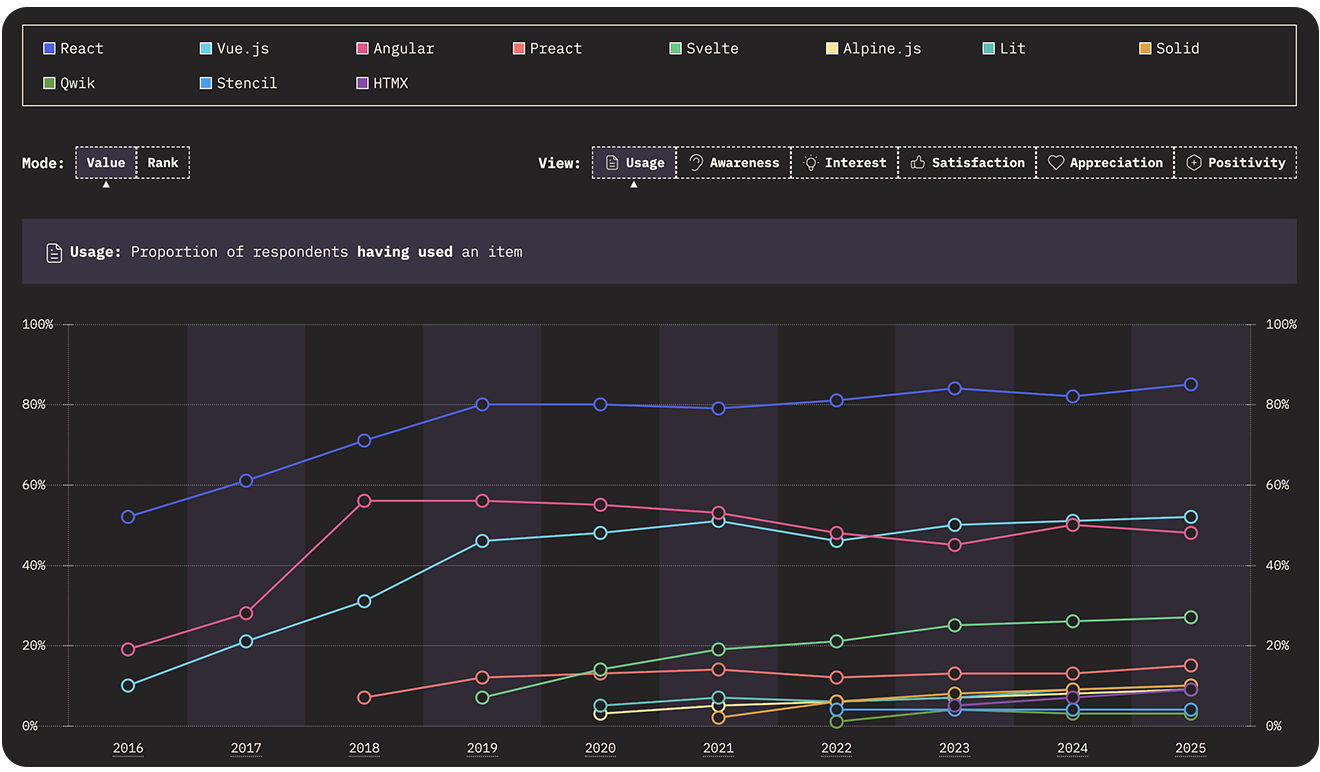The height and width of the screenshot is (772, 1320).
Task: Click Preact's 2025 data point
Action: [x=1191, y=666]
